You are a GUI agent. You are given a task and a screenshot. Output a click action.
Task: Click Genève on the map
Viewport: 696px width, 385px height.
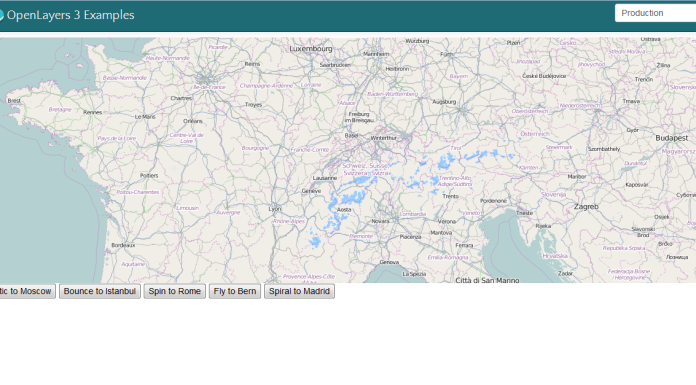point(311,191)
